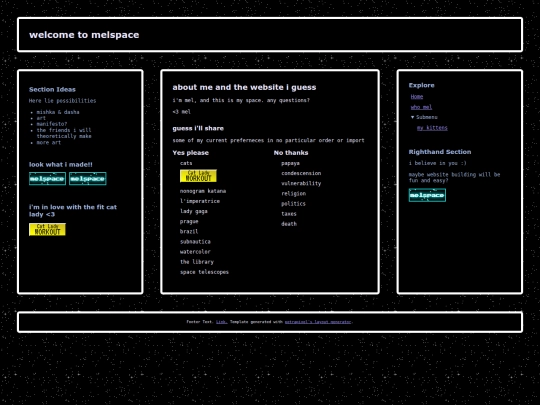Select "papaya" in the No thanks list
This screenshot has height=405, width=540.
pyautogui.click(x=290, y=163)
